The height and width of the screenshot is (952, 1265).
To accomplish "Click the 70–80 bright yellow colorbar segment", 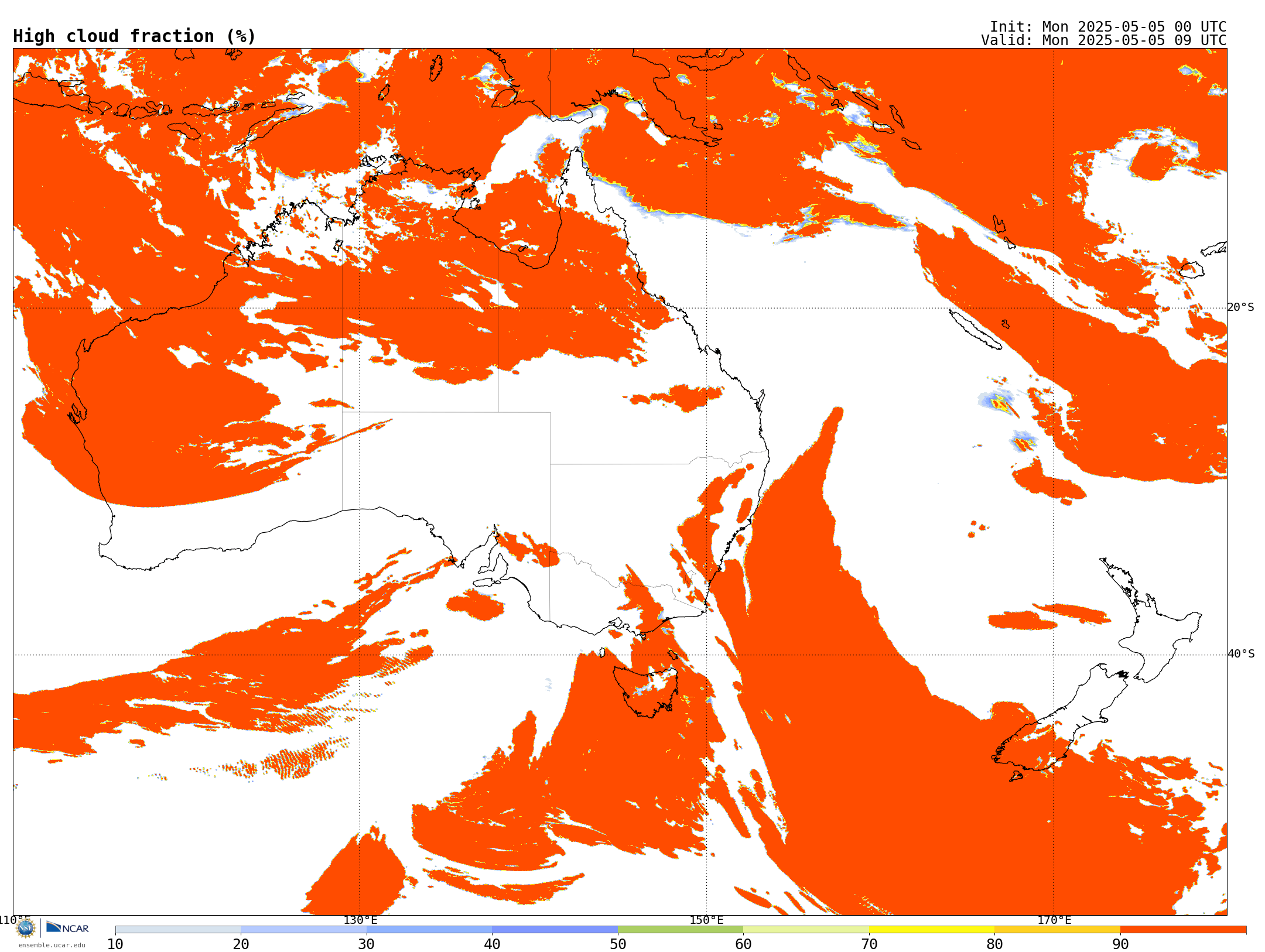I will click(932, 930).
